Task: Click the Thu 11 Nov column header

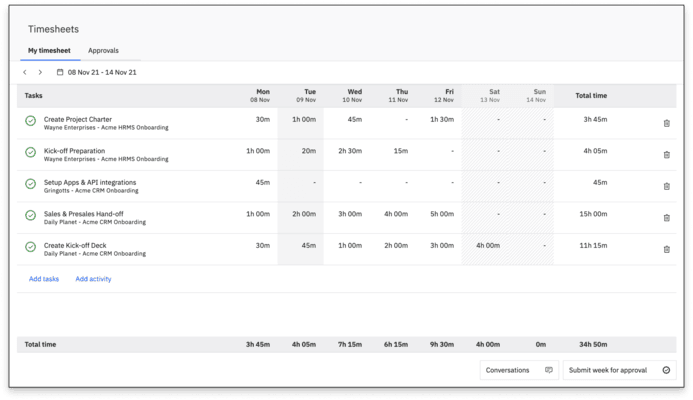Action: point(398,95)
